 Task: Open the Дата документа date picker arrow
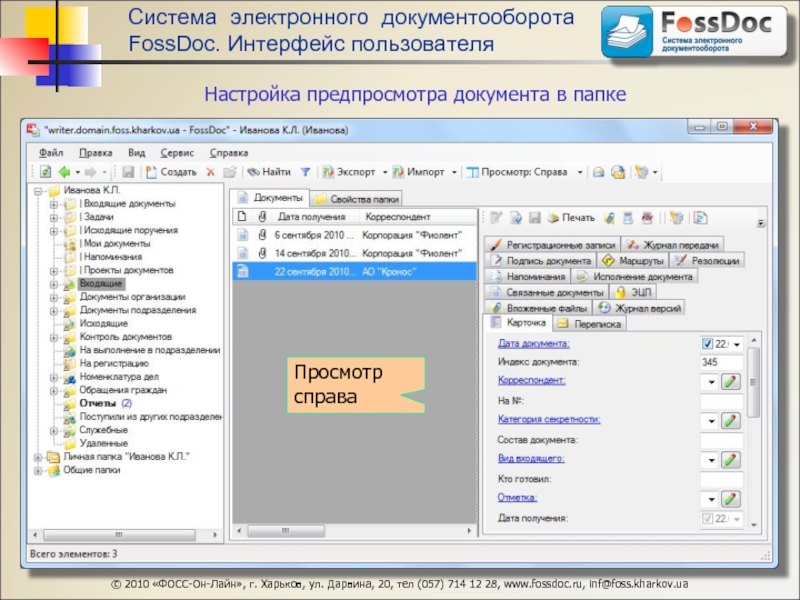[737, 344]
